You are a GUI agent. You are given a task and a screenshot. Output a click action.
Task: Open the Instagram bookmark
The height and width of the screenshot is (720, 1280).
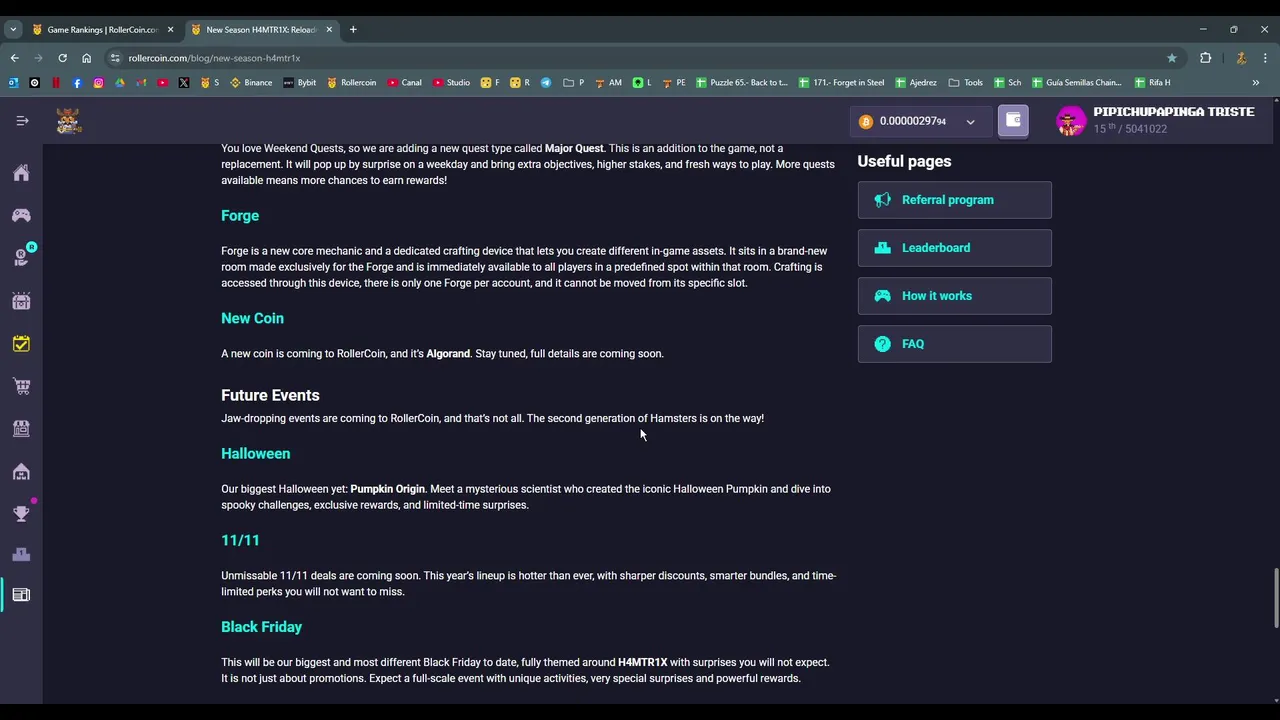pyautogui.click(x=98, y=83)
